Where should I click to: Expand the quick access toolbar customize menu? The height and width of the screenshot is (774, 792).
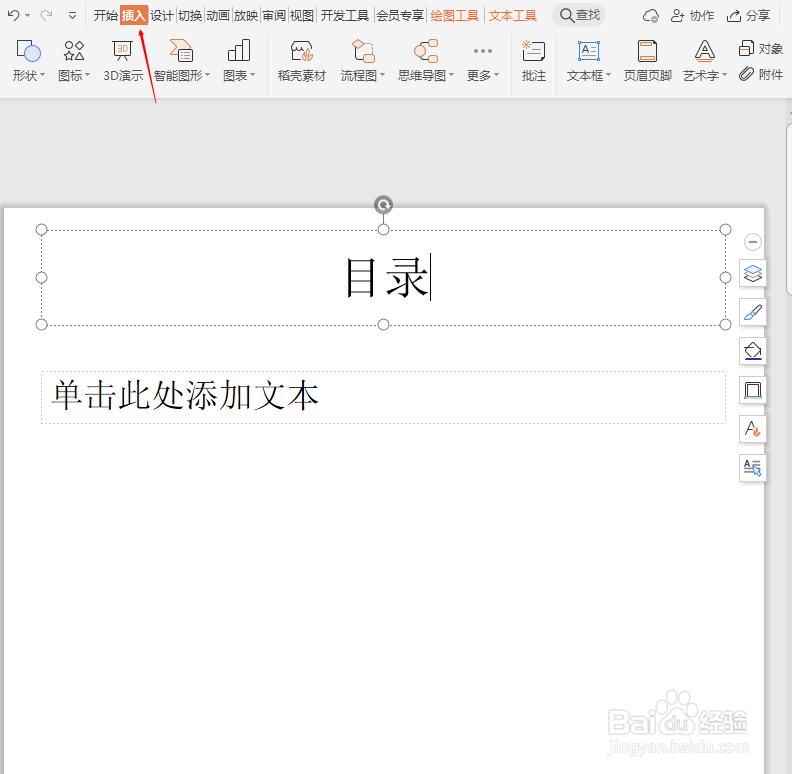click(x=72, y=16)
